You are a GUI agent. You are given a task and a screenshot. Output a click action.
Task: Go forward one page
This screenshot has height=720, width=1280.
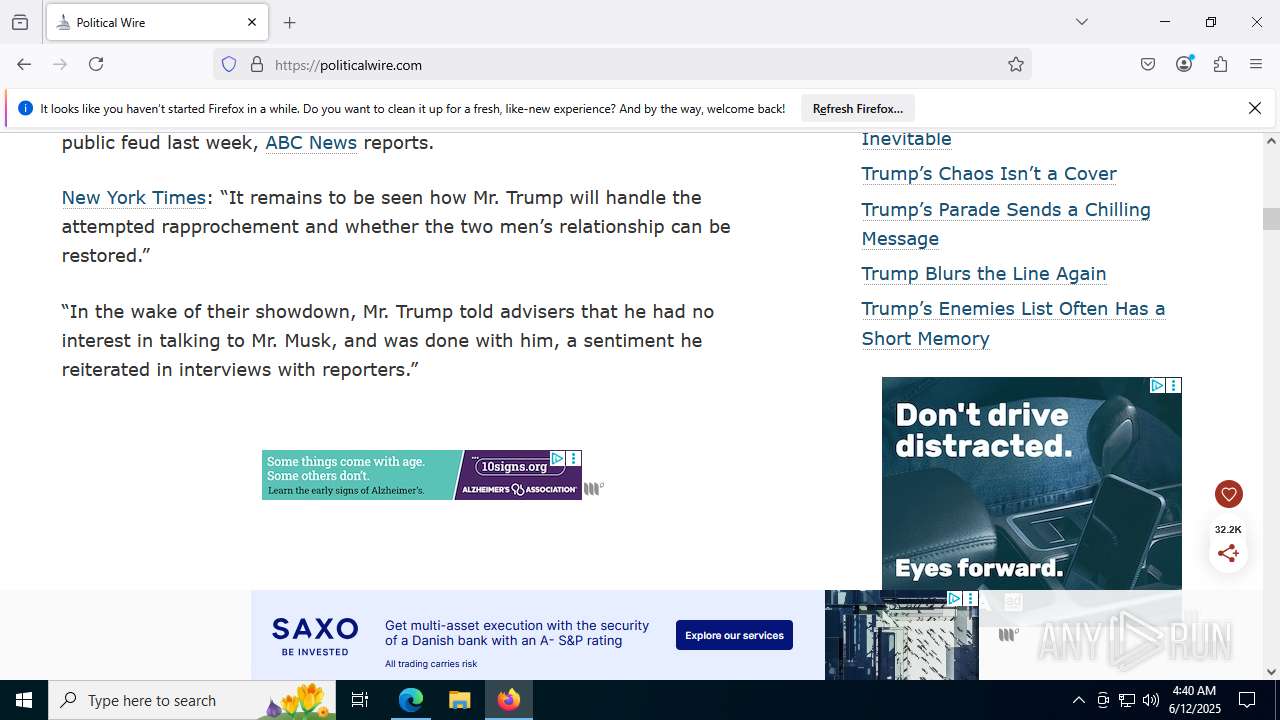pos(60,64)
